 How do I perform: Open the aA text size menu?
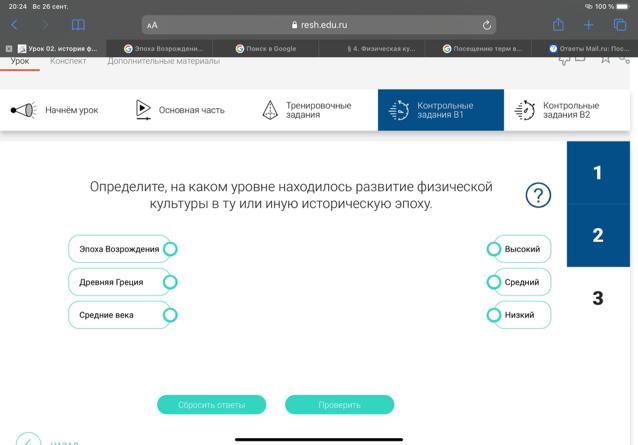152,25
